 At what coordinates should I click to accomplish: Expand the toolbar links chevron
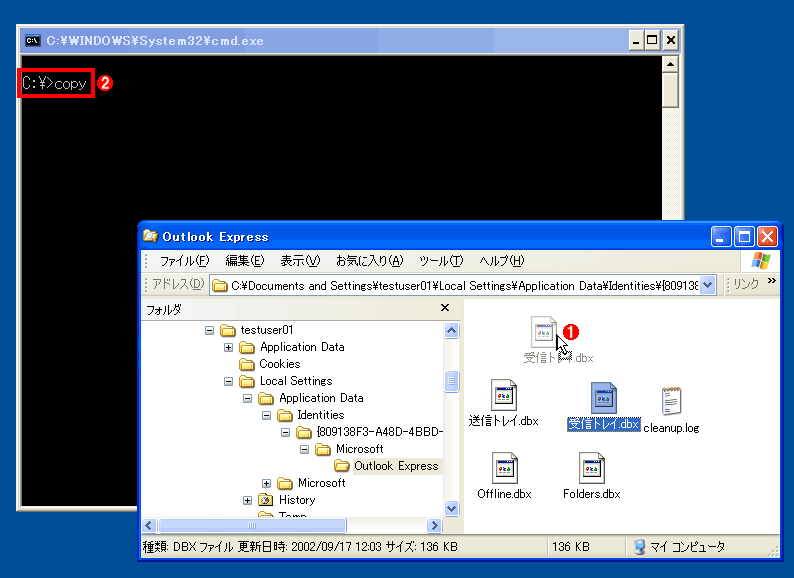tap(771, 281)
